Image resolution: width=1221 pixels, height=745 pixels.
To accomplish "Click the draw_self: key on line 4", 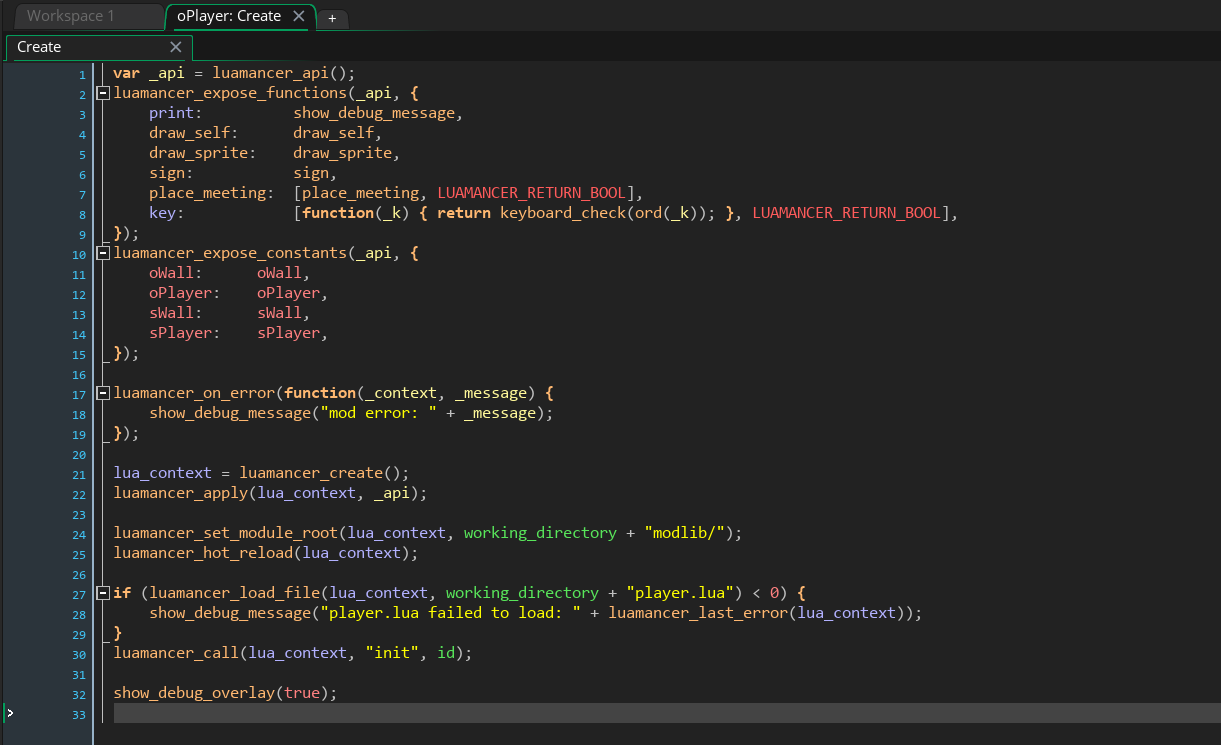I will point(194,133).
